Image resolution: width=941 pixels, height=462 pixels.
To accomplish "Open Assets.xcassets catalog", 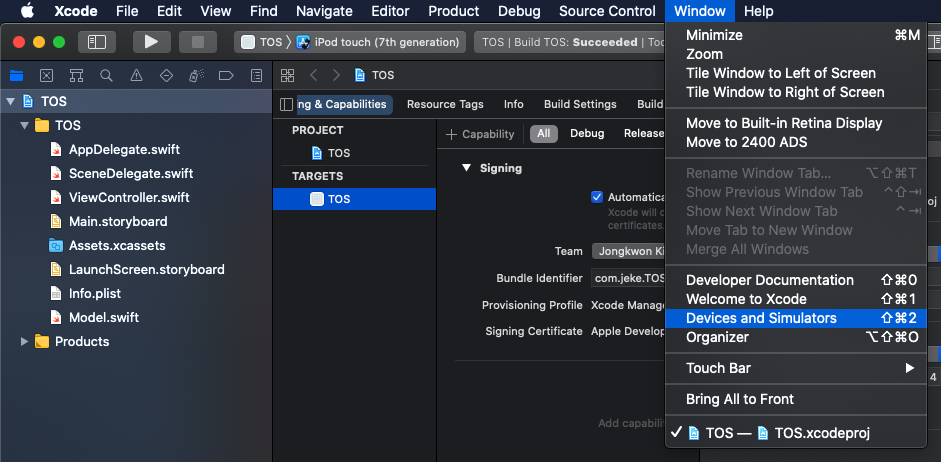I will point(117,245).
